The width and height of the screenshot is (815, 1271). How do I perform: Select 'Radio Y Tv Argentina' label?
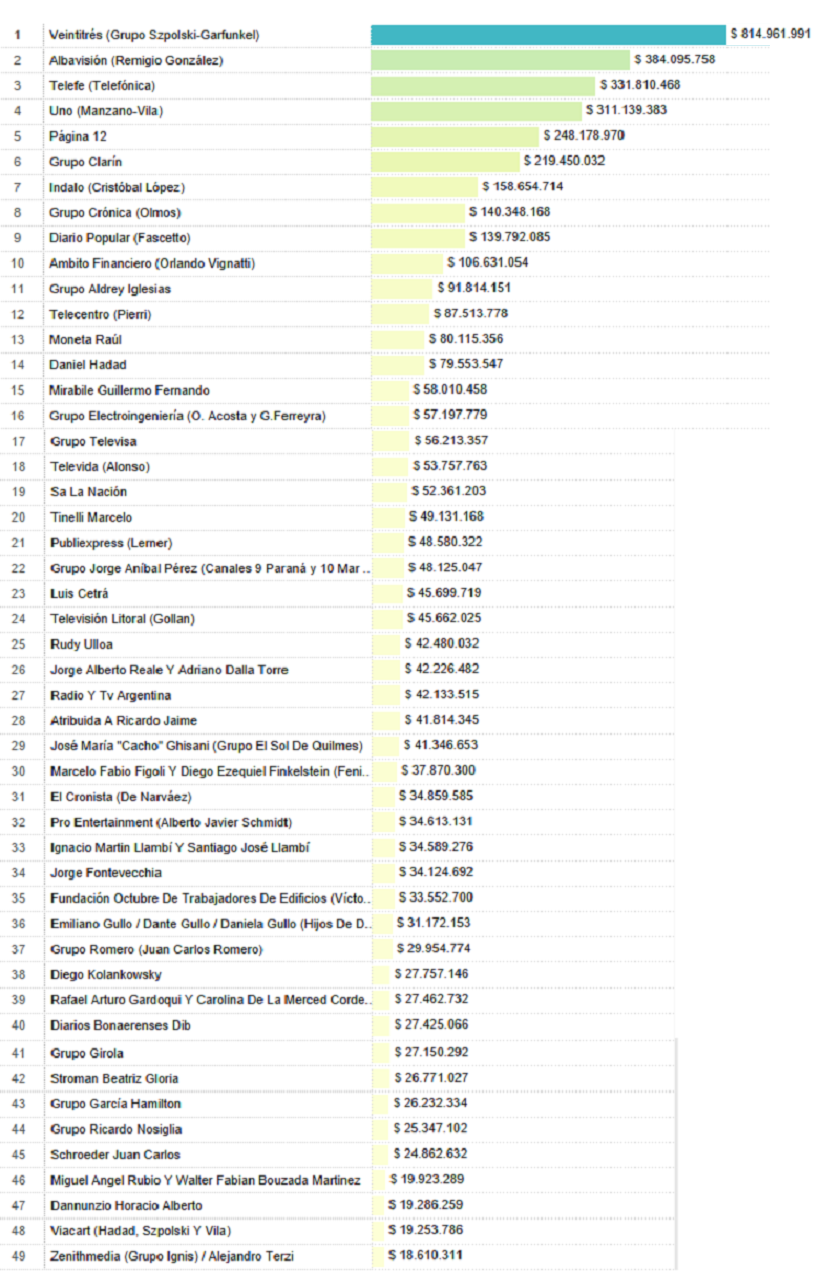[111, 696]
